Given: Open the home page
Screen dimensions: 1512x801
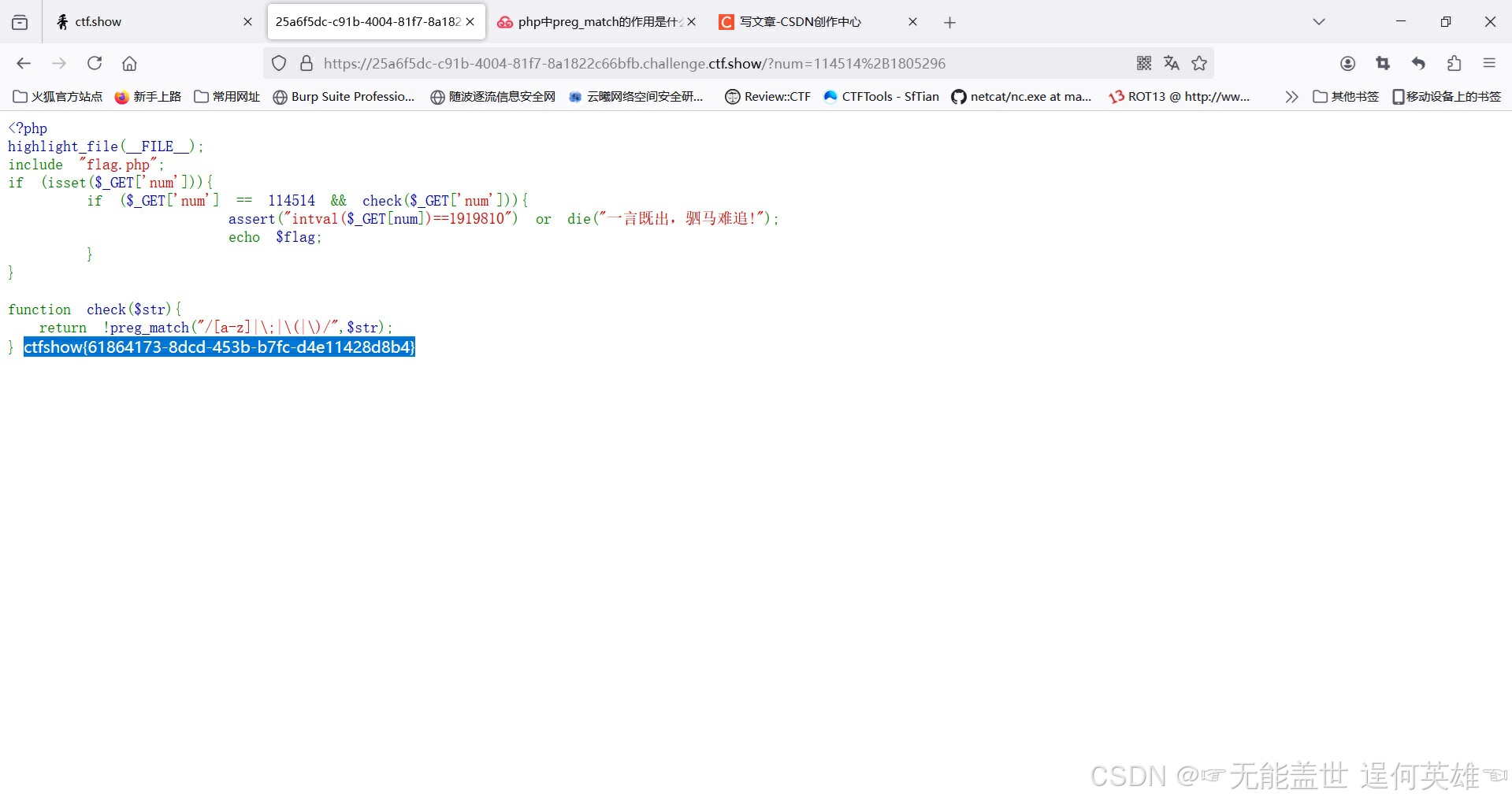Looking at the screenshot, I should tap(130, 63).
